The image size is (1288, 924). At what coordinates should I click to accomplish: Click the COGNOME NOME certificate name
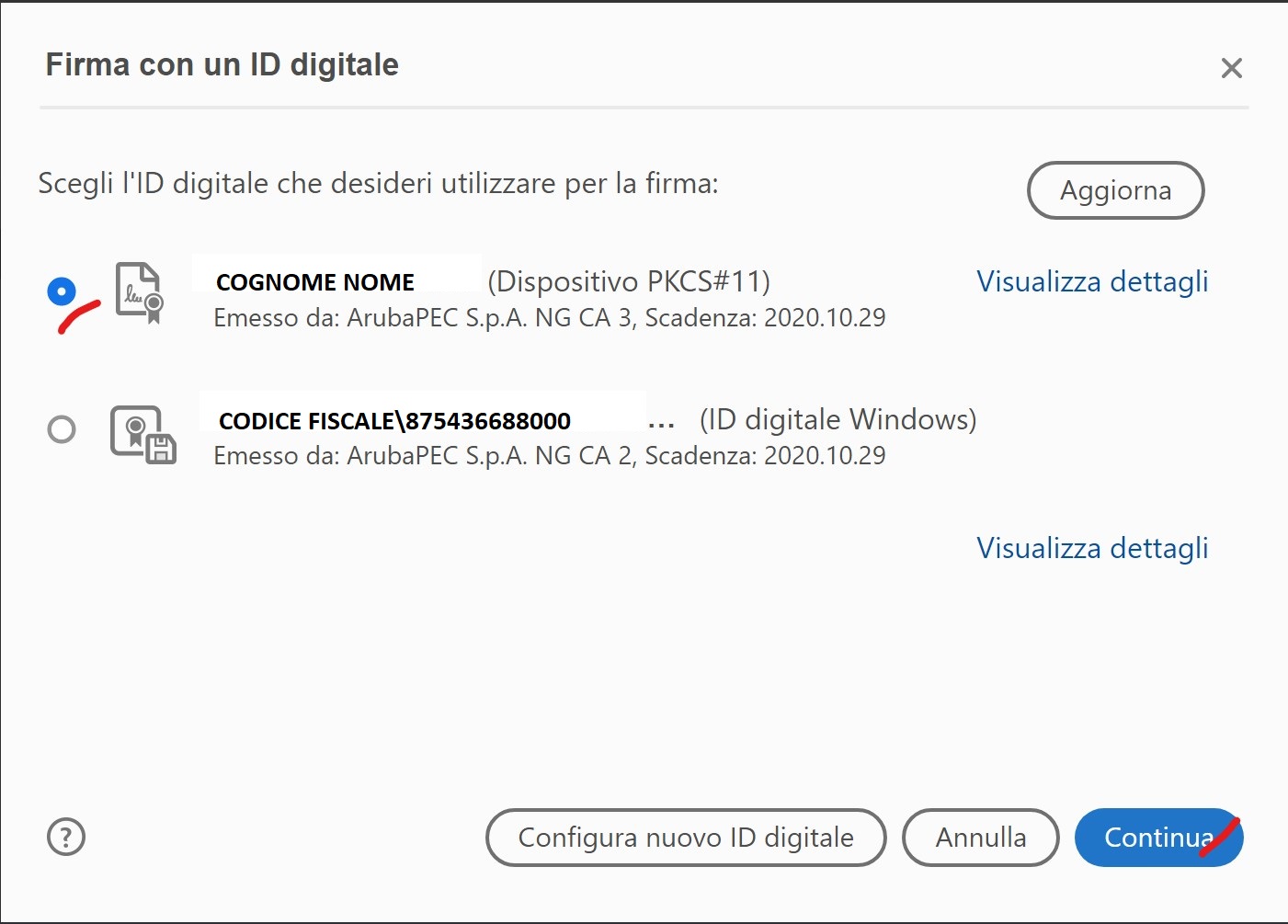(x=315, y=282)
